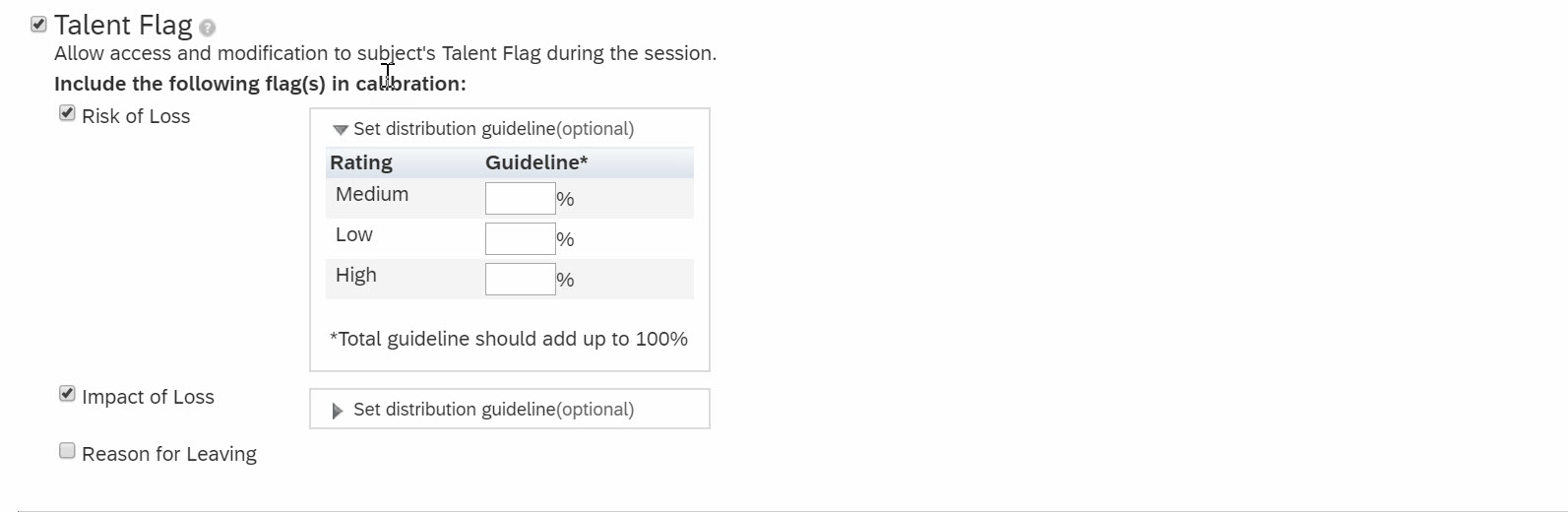The width and height of the screenshot is (1568, 512).
Task: Click the Impact of Loss label text
Action: click(148, 397)
